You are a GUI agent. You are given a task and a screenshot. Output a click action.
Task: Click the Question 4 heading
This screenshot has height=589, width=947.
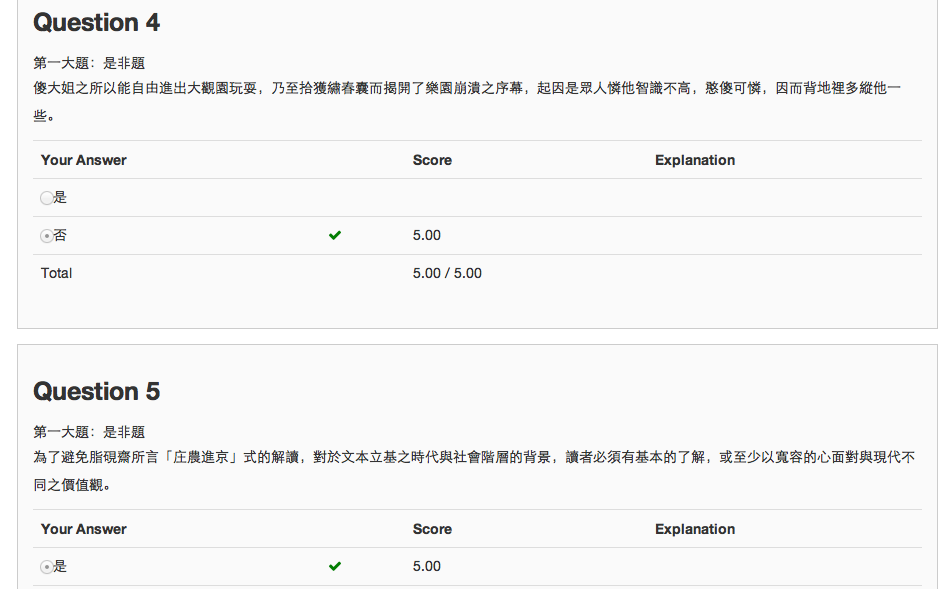point(96,23)
